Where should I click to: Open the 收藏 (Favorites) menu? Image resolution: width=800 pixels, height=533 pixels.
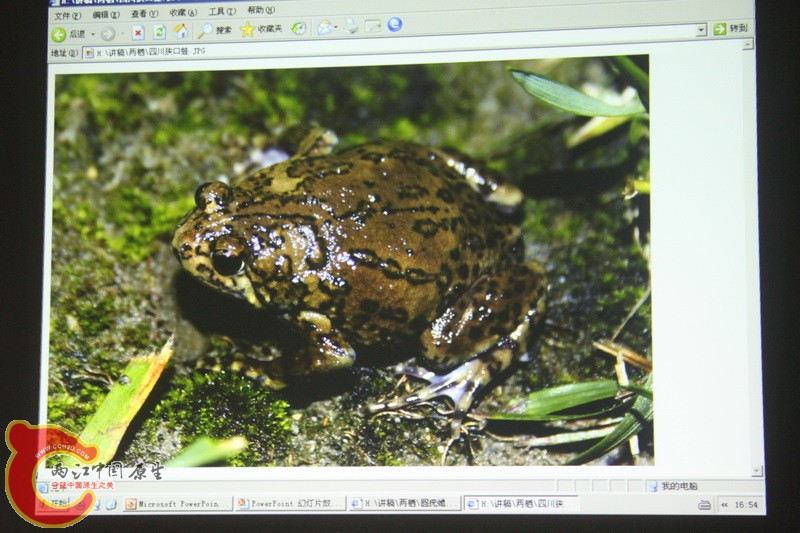tap(183, 12)
